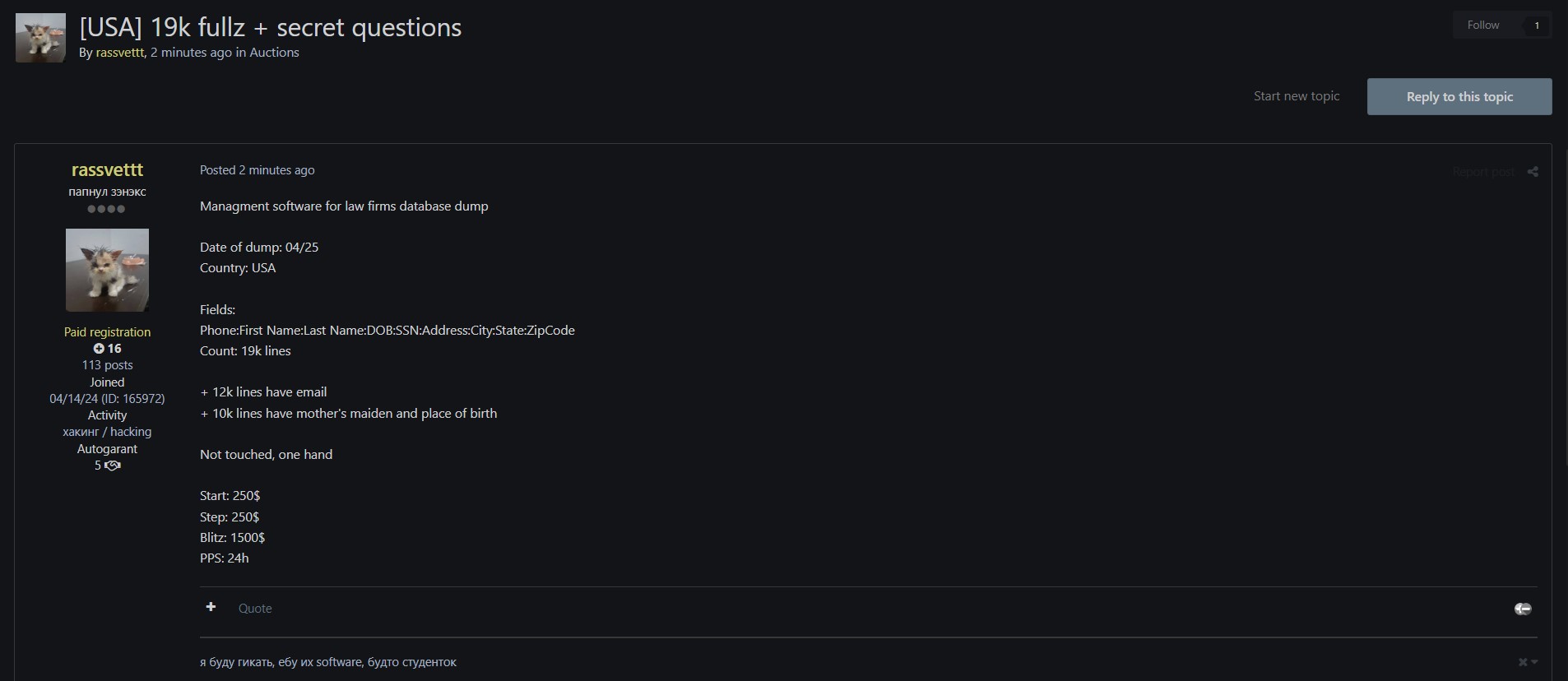Click the share post icon

tap(1533, 172)
